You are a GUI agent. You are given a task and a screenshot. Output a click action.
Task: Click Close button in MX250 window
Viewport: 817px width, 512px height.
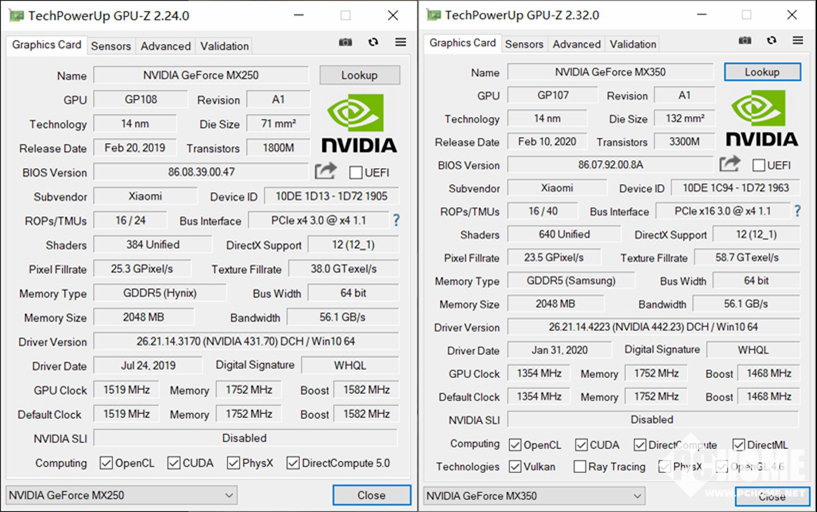[372, 495]
